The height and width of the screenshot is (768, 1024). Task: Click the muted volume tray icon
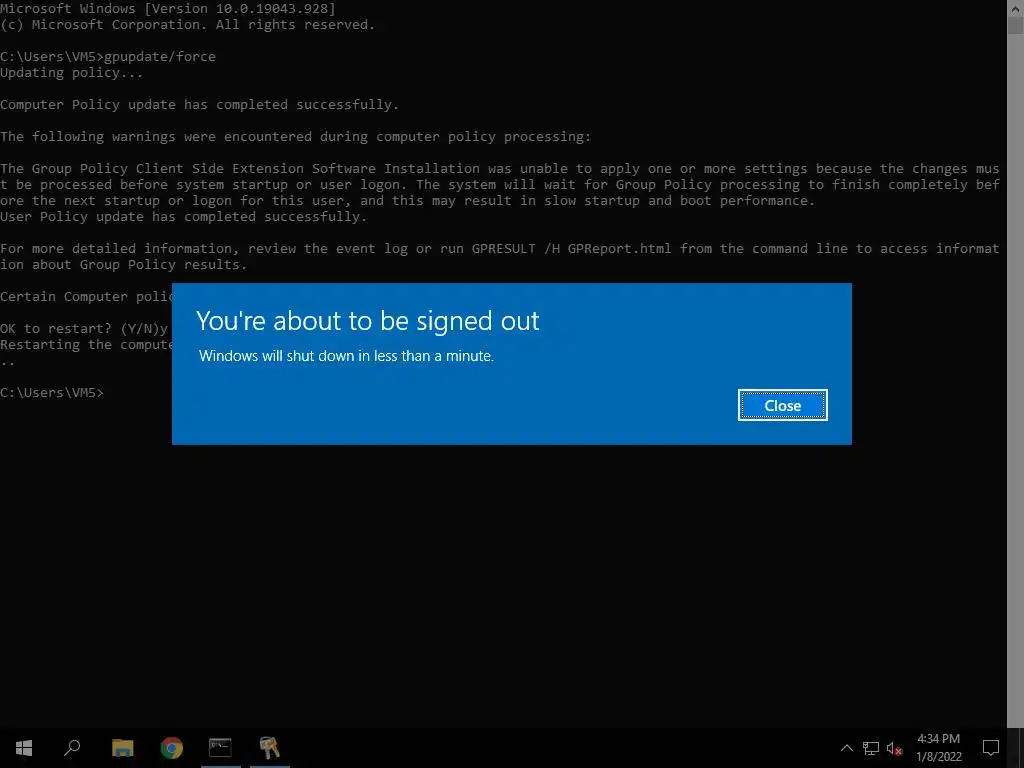click(895, 748)
